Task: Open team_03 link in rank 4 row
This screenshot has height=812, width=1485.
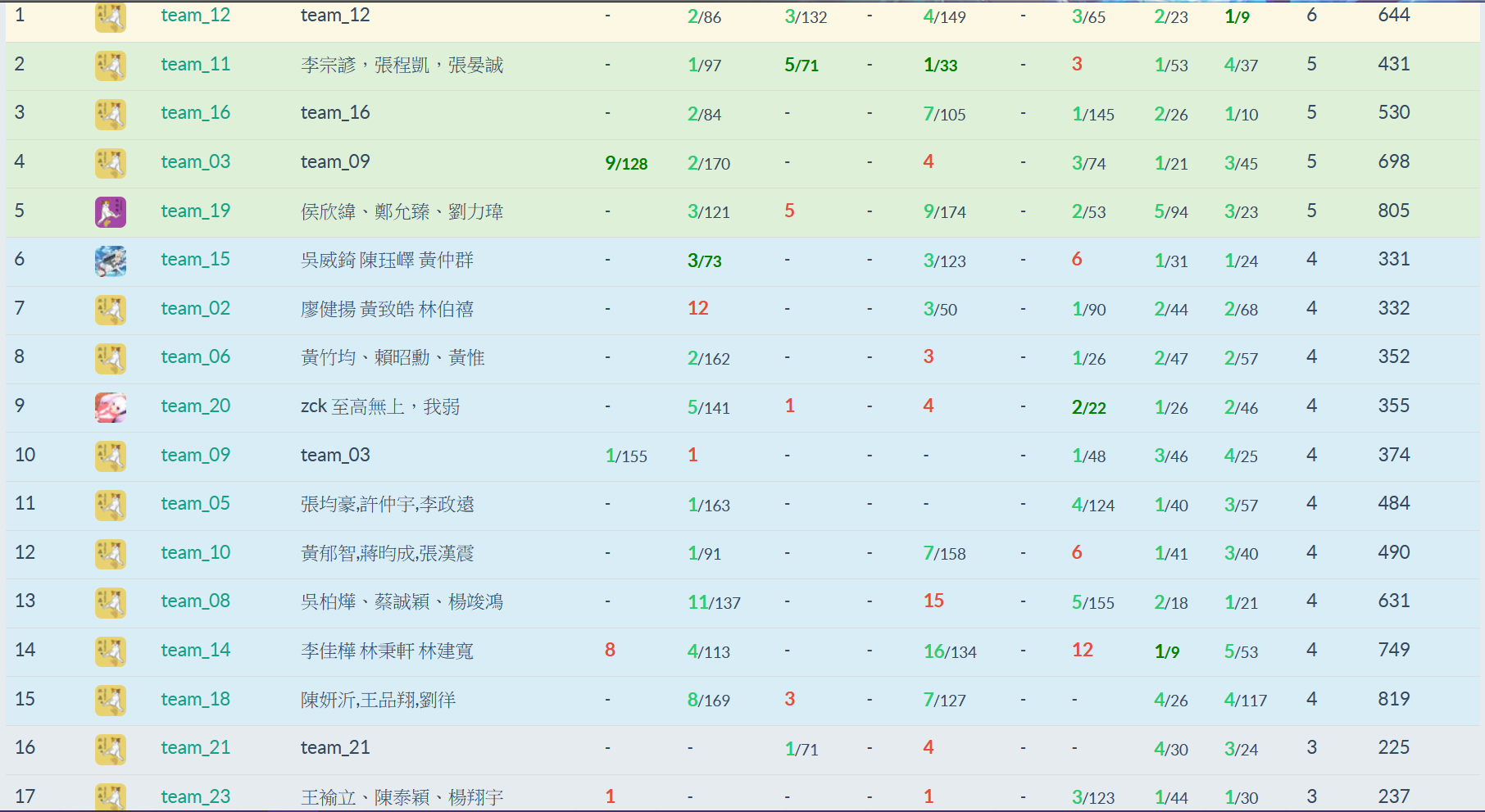Action: coord(195,162)
